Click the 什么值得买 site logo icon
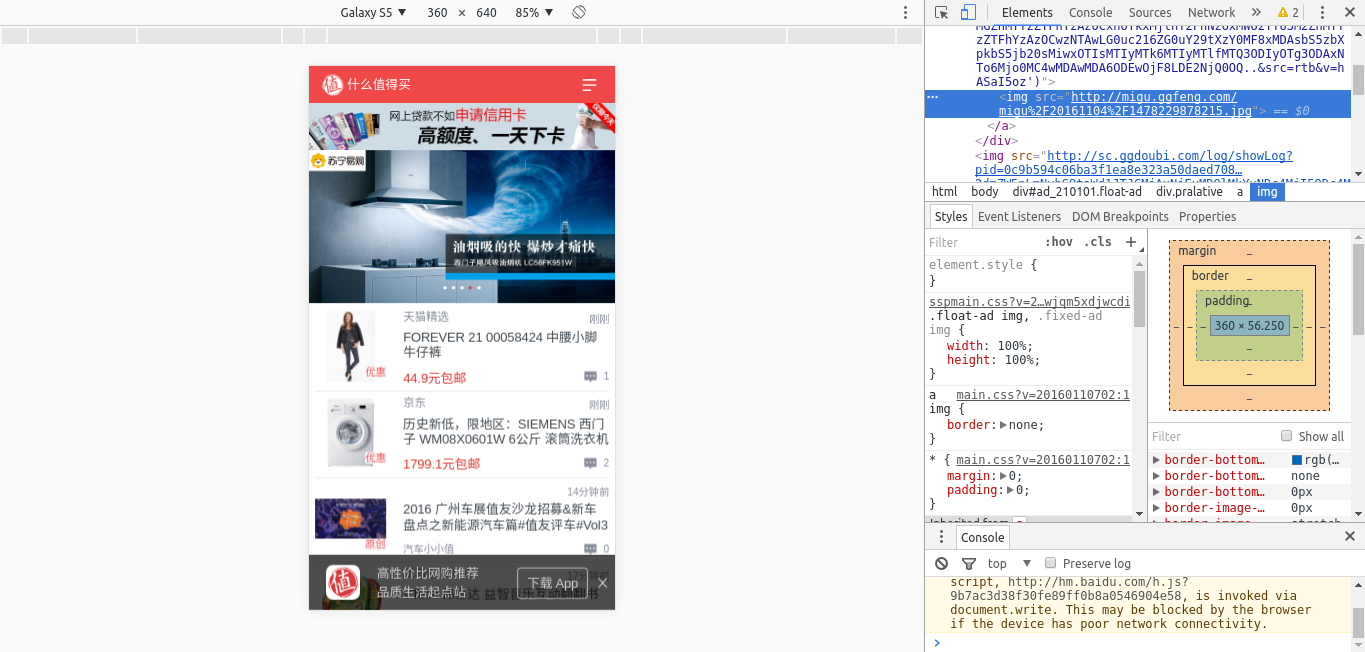1365x652 pixels. click(x=333, y=85)
